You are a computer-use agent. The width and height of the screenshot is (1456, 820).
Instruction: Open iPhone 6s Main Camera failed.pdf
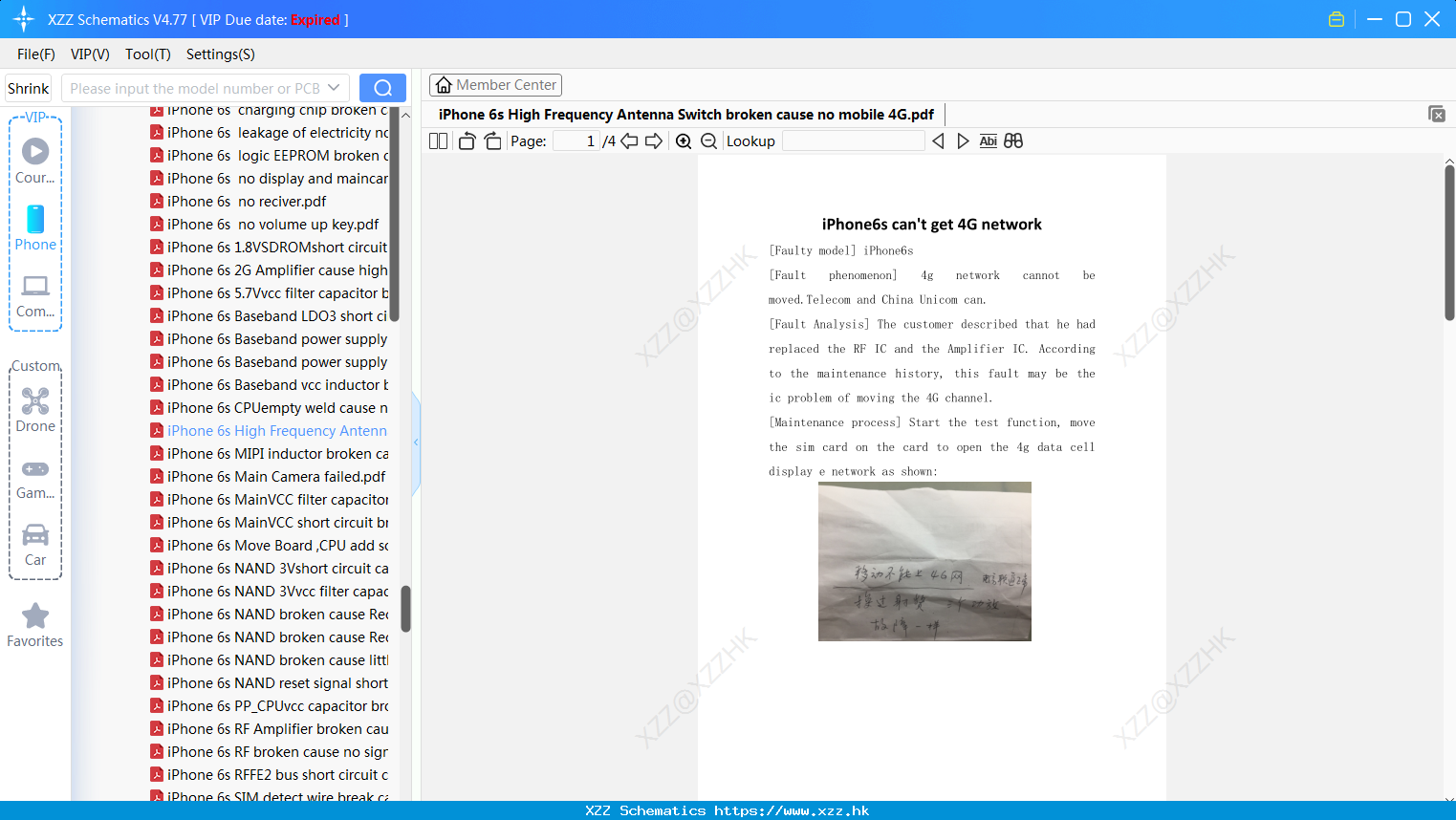pyautogui.click(x=268, y=477)
